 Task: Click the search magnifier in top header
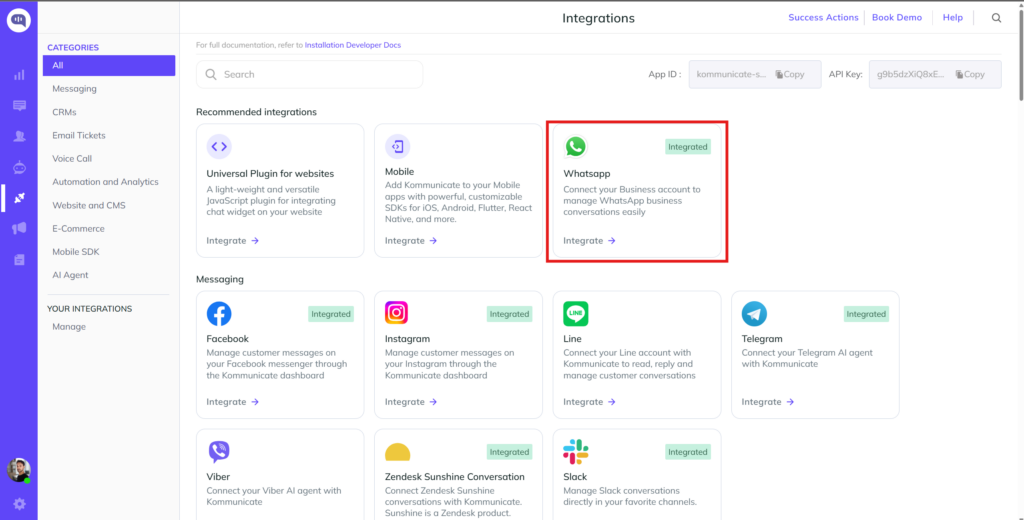996,18
